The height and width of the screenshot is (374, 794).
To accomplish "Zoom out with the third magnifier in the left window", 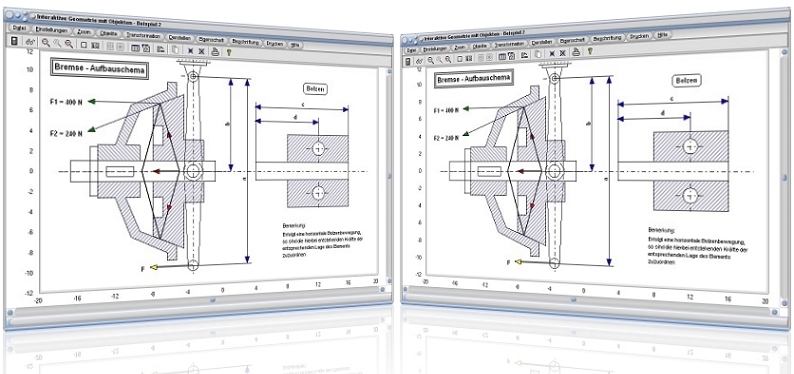I will pos(68,44).
